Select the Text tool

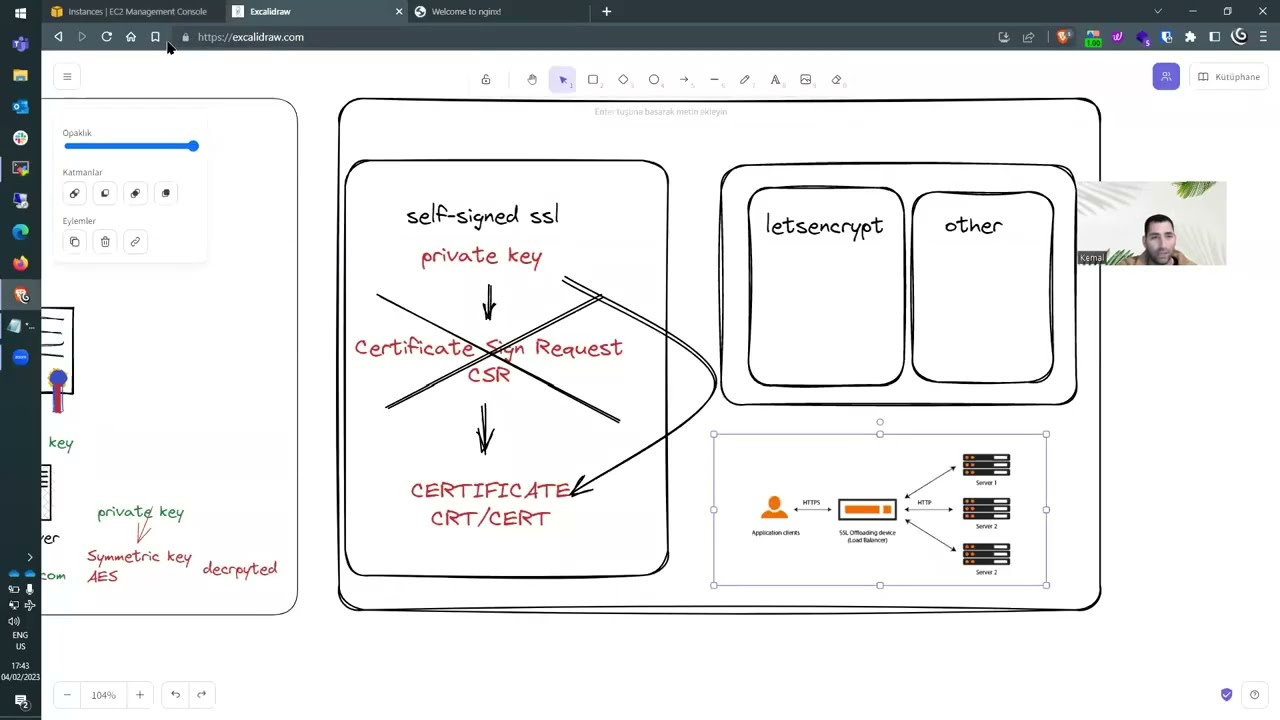[775, 80]
